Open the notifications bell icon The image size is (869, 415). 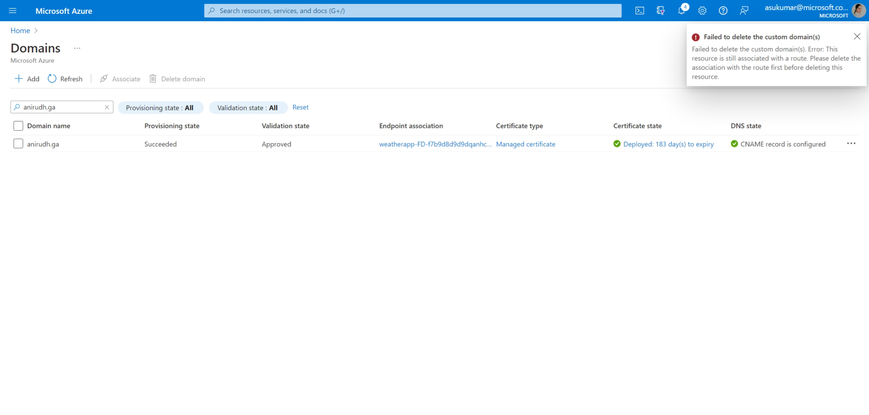coord(682,11)
